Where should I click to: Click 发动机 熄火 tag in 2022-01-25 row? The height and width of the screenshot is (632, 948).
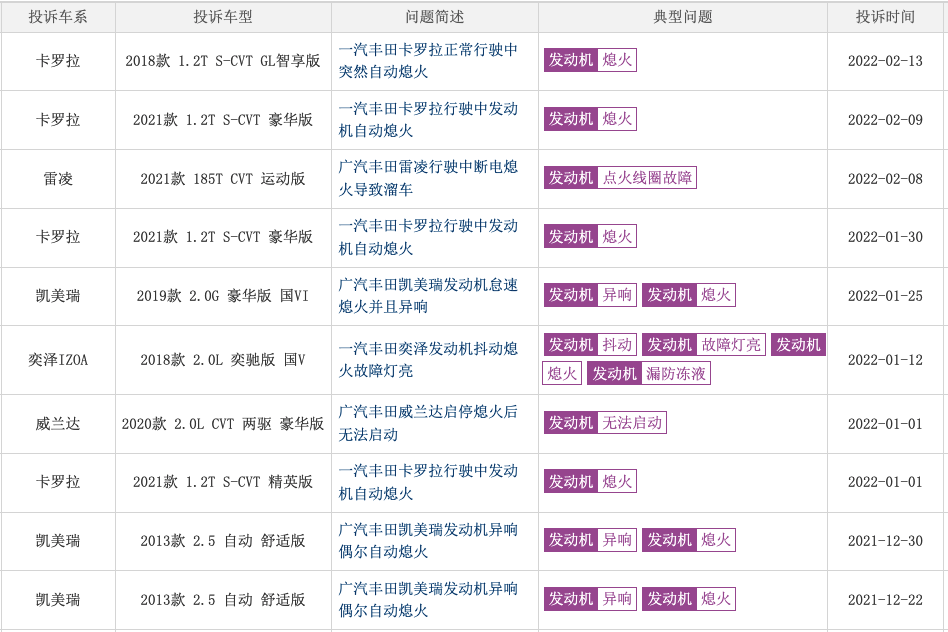point(689,295)
